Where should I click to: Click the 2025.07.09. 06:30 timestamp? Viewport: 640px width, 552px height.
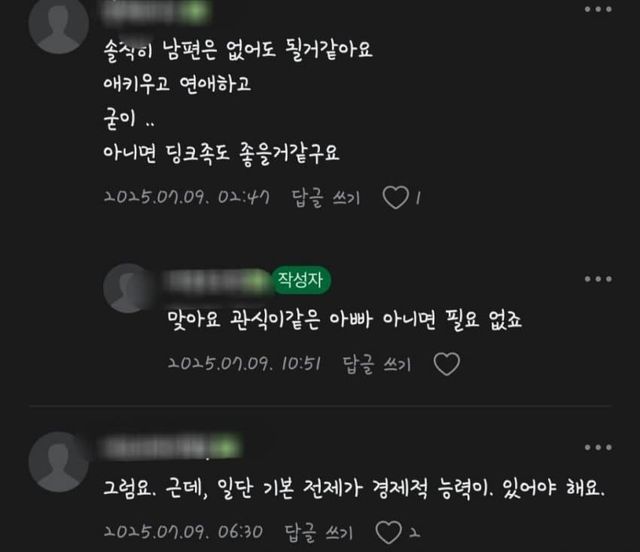point(183,532)
